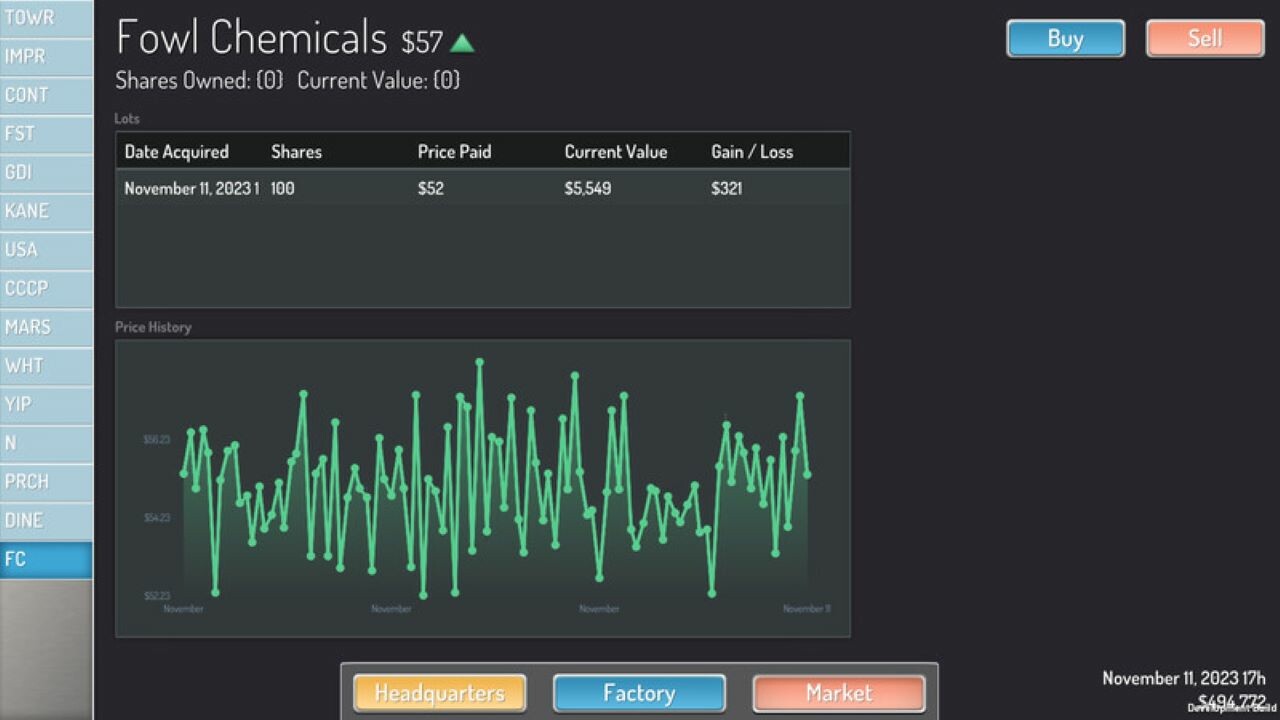Buy shares of Fowl Chemicals
This screenshot has height=720, width=1280.
click(1065, 39)
